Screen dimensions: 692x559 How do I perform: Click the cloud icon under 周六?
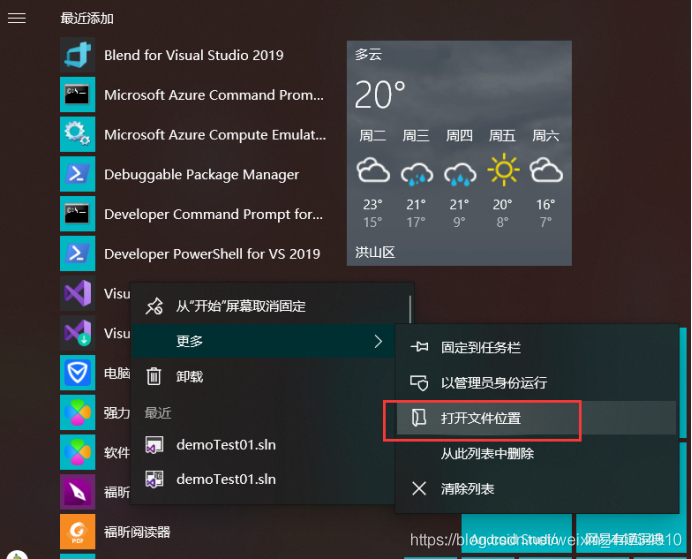pyautogui.click(x=546, y=171)
